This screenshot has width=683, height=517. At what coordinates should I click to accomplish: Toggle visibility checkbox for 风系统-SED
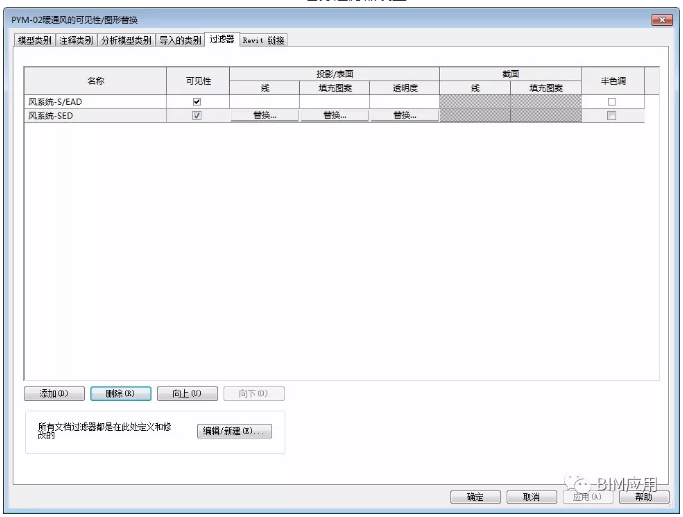pyautogui.click(x=197, y=116)
